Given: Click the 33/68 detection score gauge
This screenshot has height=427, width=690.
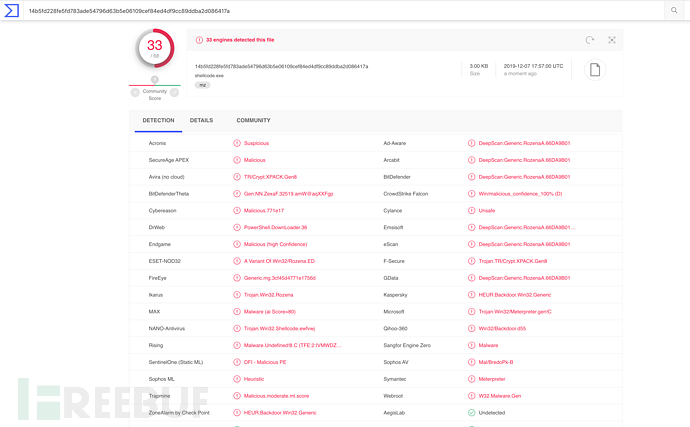Looking at the screenshot, I should pos(155,48).
